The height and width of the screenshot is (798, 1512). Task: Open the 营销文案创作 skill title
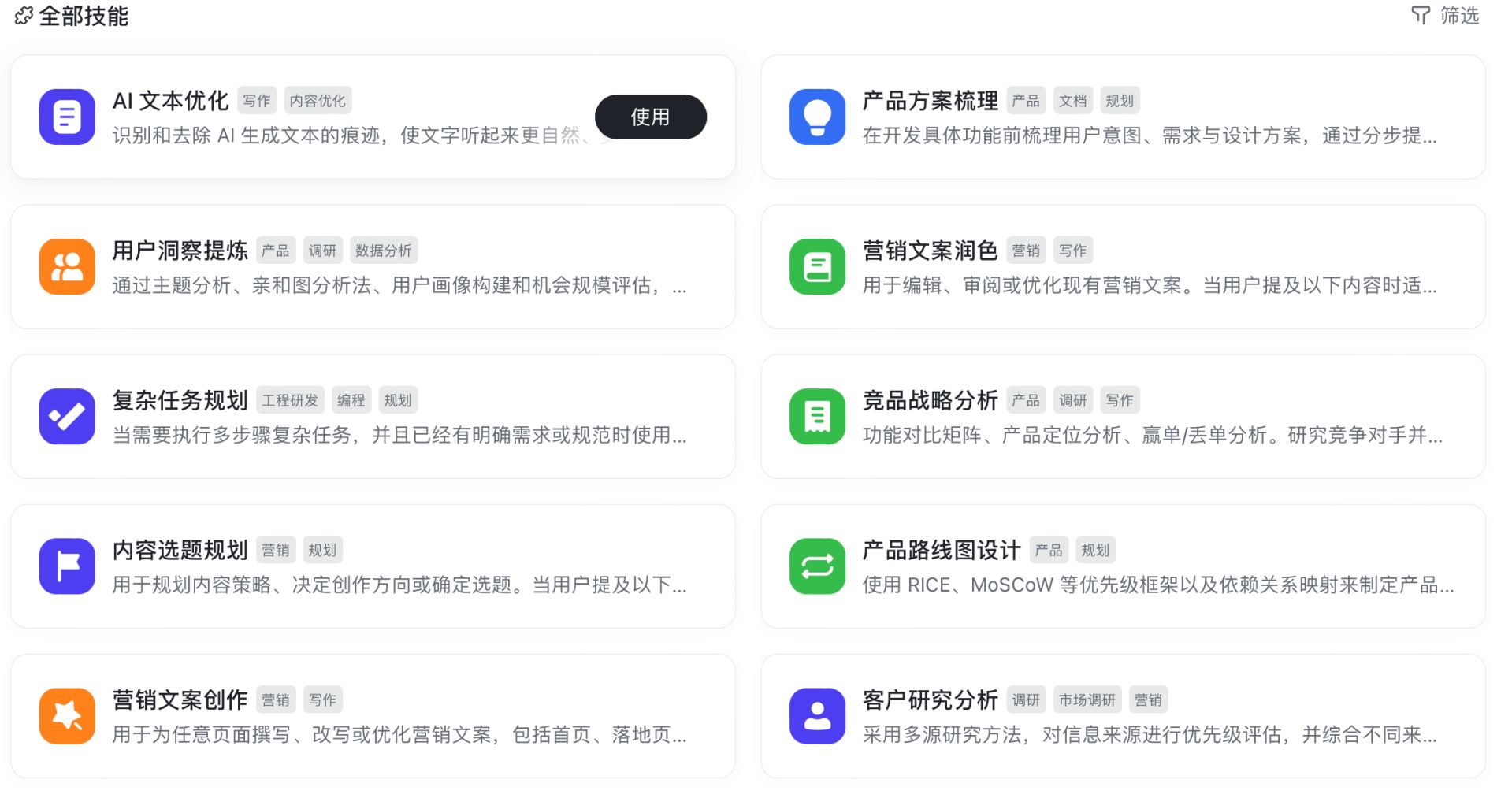point(180,700)
